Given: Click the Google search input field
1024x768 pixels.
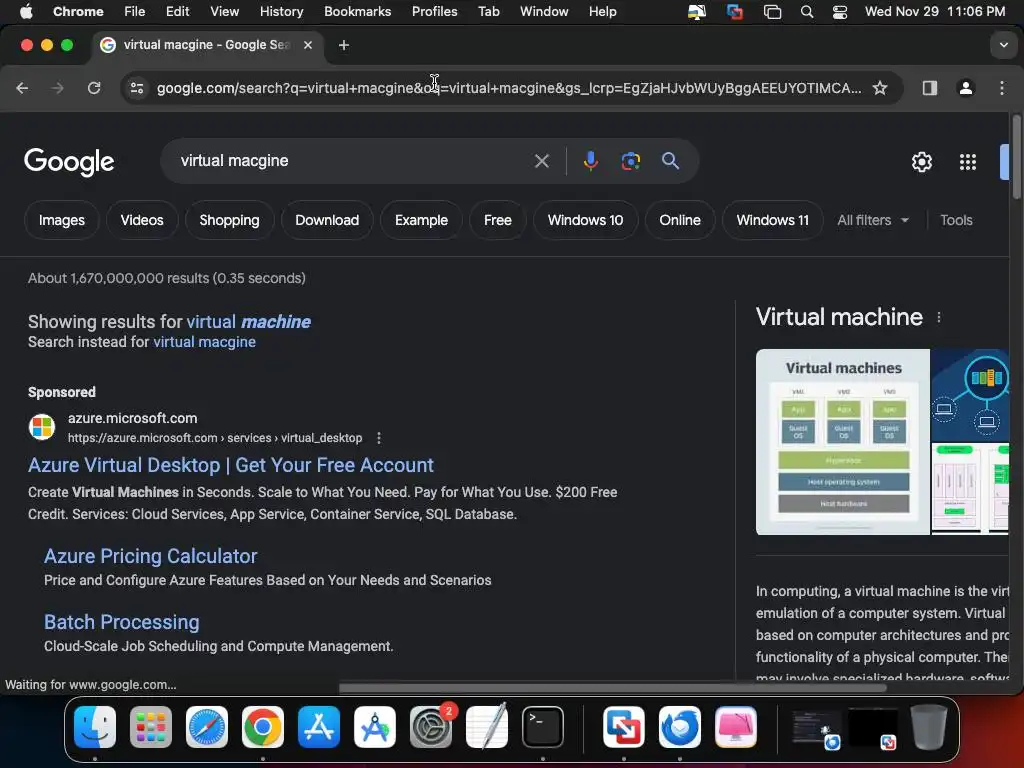Looking at the screenshot, I should pos(353,161).
